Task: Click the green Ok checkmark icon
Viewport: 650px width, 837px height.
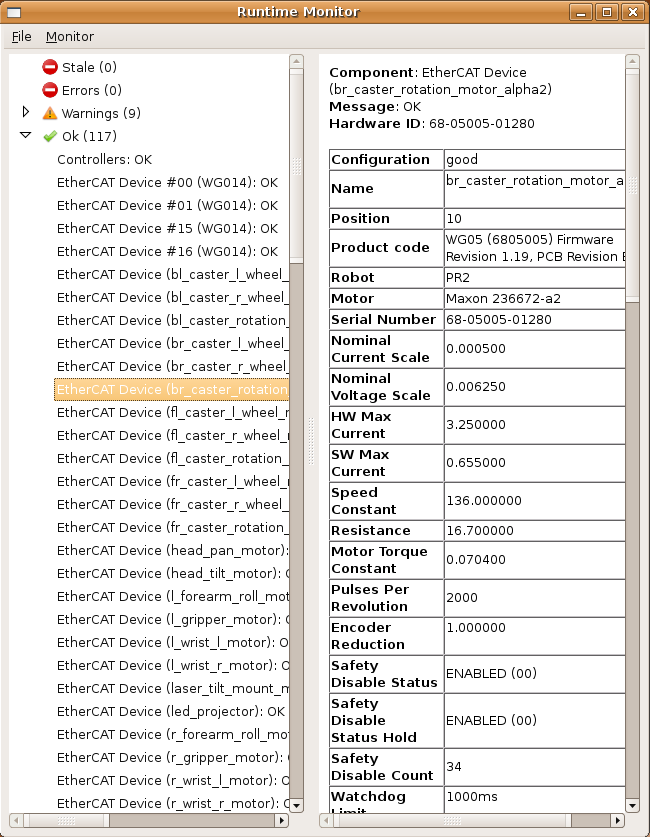Action: [x=50, y=136]
